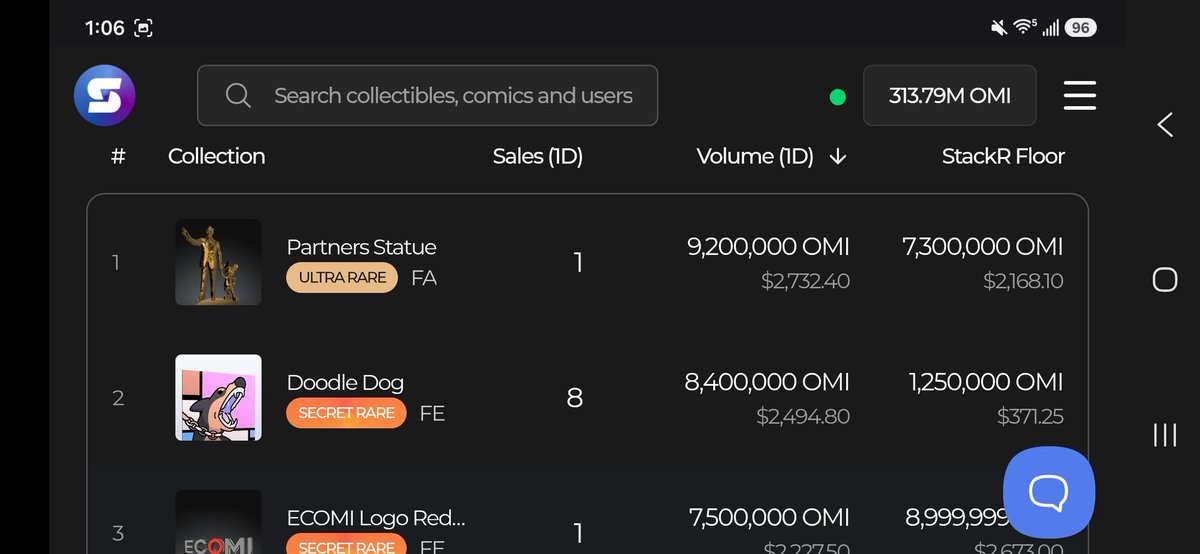Click the 1,250,000 OMI floor value
Viewport: 1200px width, 554px height.
(986, 381)
